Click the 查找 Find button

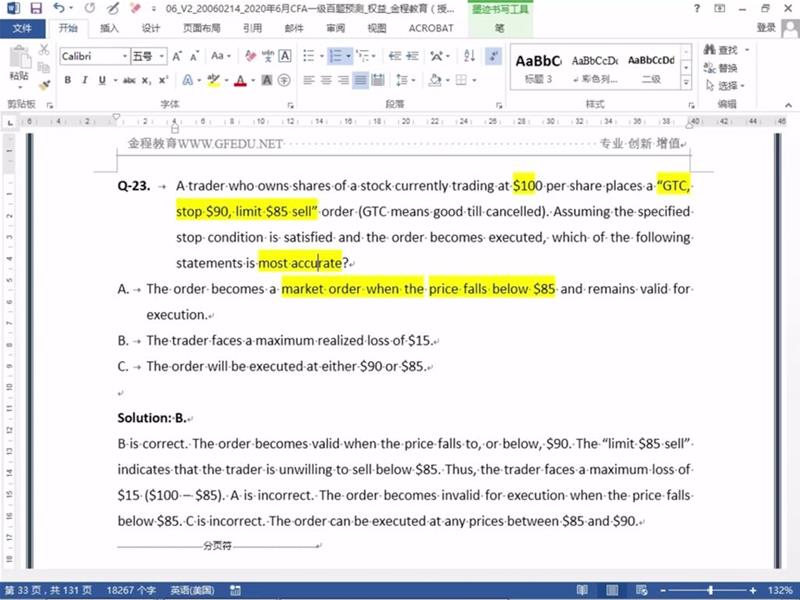[721, 50]
